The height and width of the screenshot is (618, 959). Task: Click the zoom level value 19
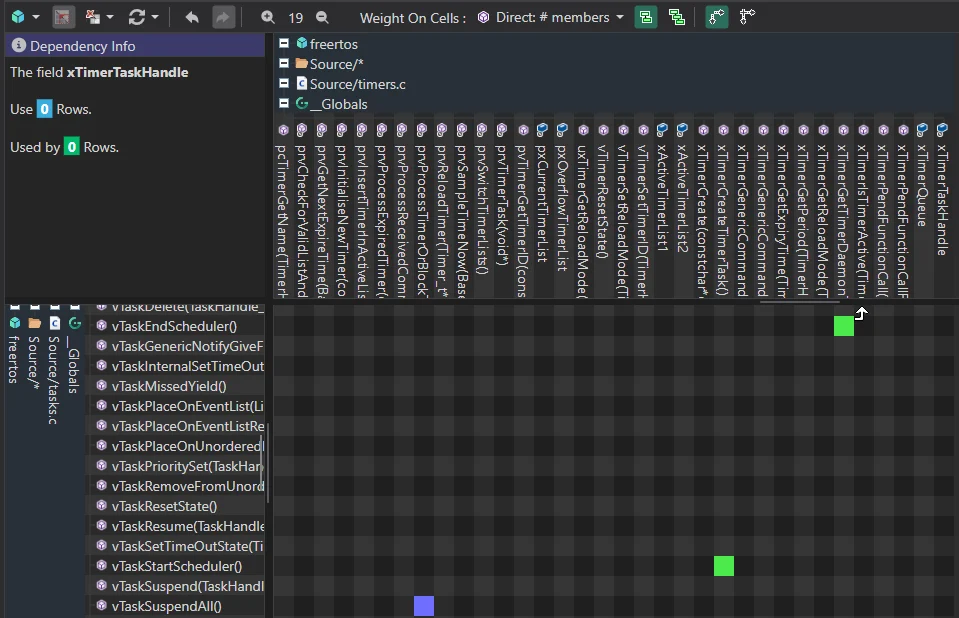(x=295, y=18)
